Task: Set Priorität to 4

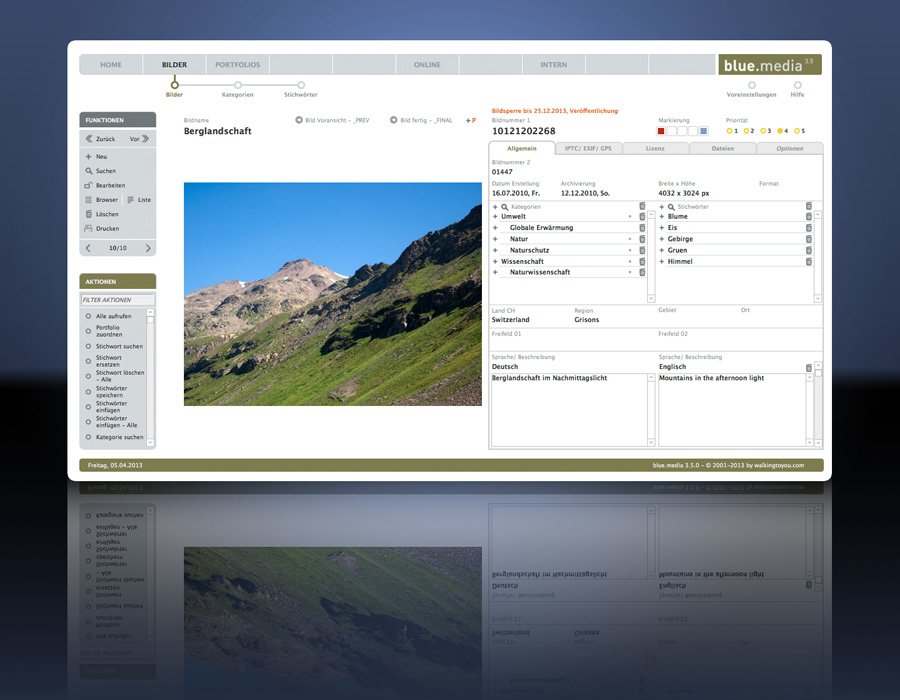Action: (x=780, y=131)
